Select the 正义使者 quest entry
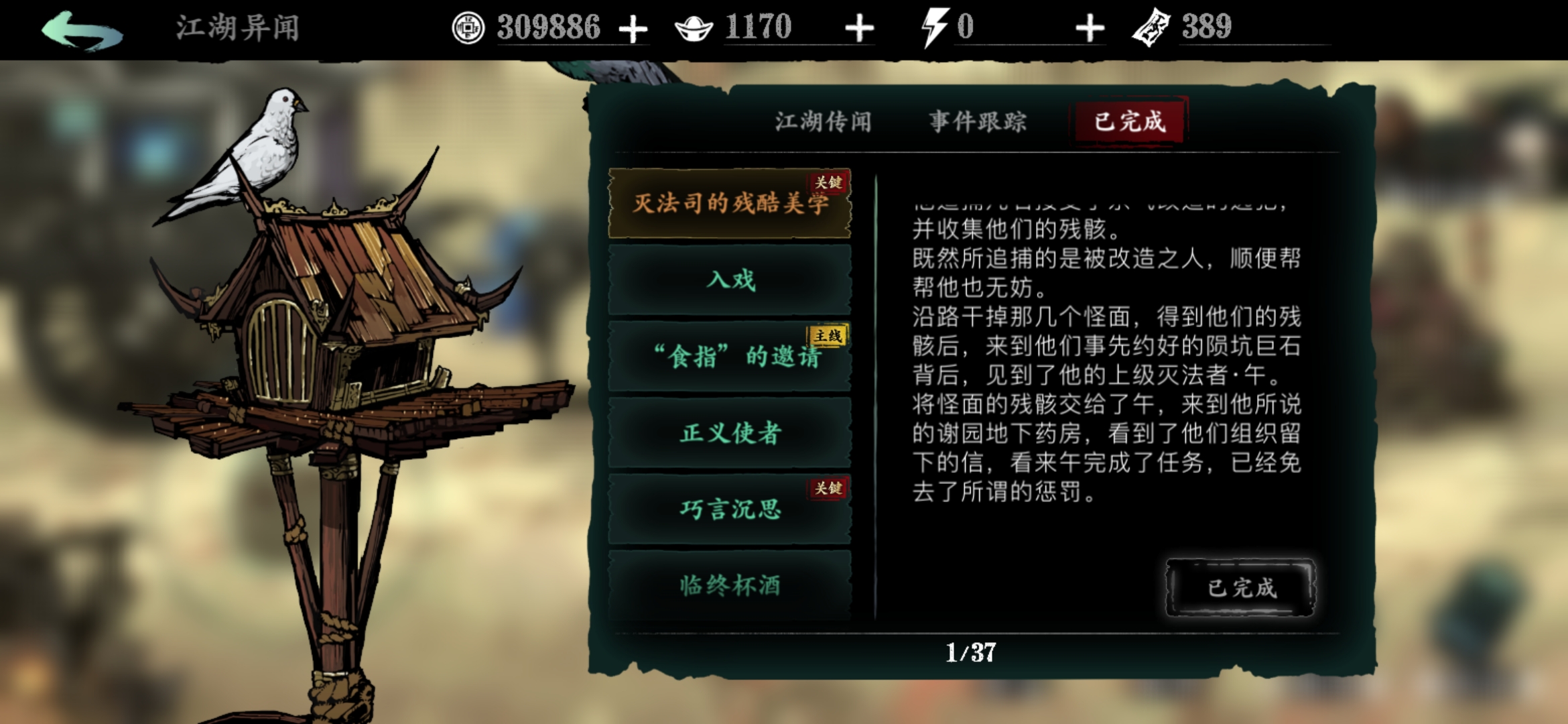This screenshot has height=724, width=1568. 730,432
